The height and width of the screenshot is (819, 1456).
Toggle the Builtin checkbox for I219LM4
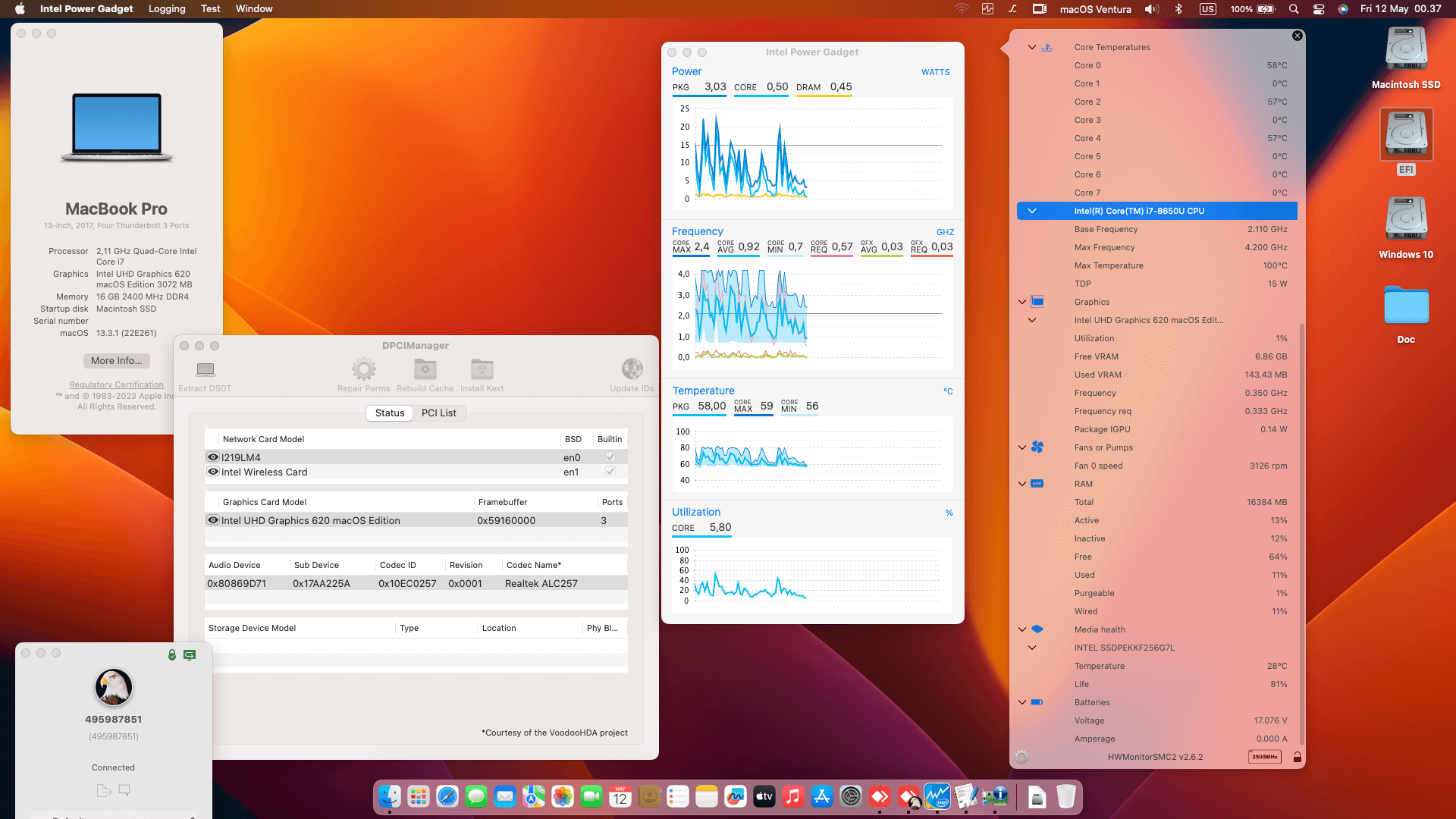pos(610,457)
